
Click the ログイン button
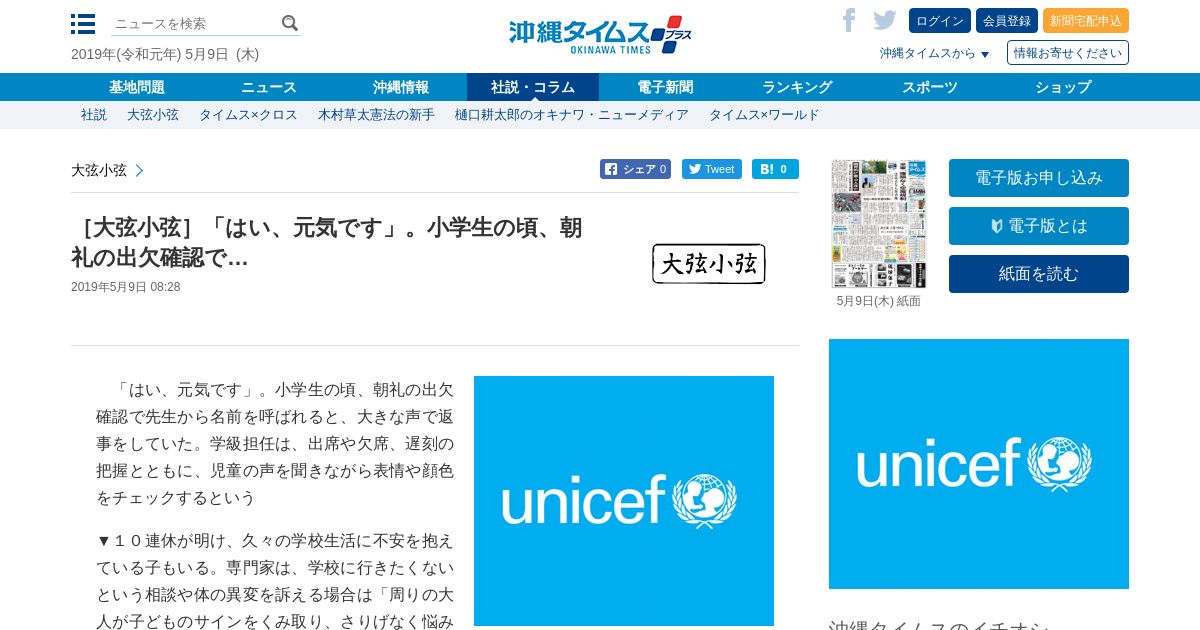click(940, 21)
